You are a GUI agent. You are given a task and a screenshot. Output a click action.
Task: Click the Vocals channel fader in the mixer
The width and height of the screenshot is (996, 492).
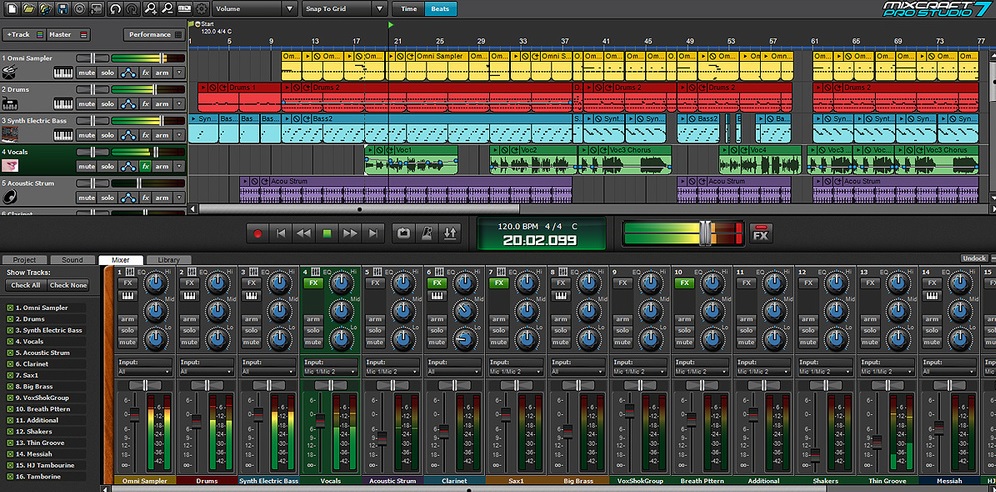click(x=320, y=421)
